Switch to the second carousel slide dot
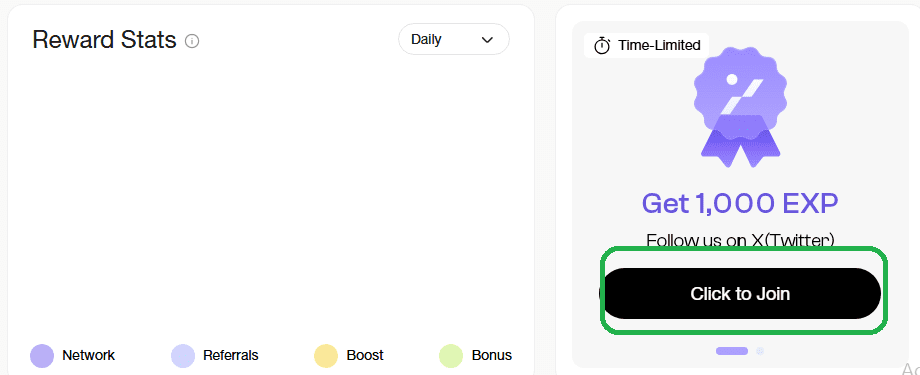The height and width of the screenshot is (375, 920). tap(760, 351)
